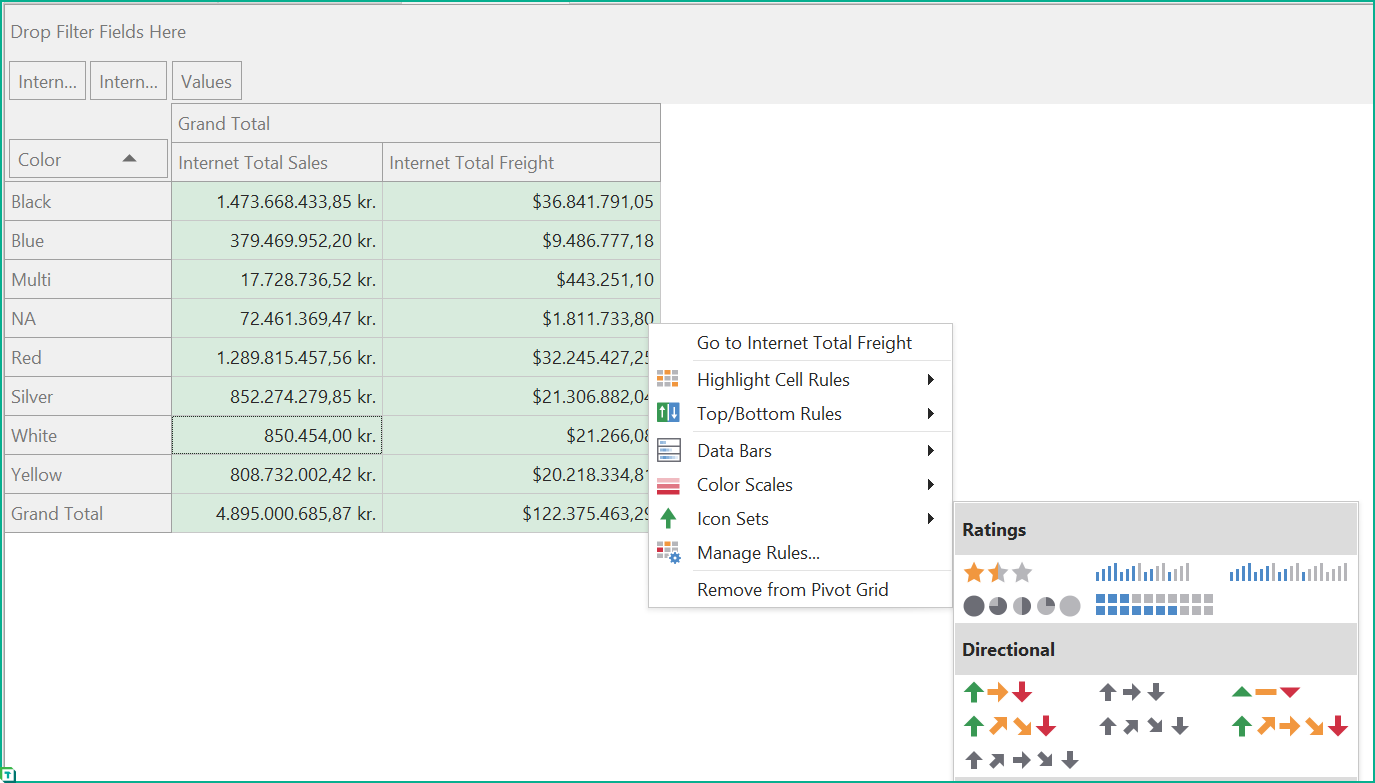Expand the Icon Sets submenu arrow
1375x783 pixels.
click(x=930, y=518)
